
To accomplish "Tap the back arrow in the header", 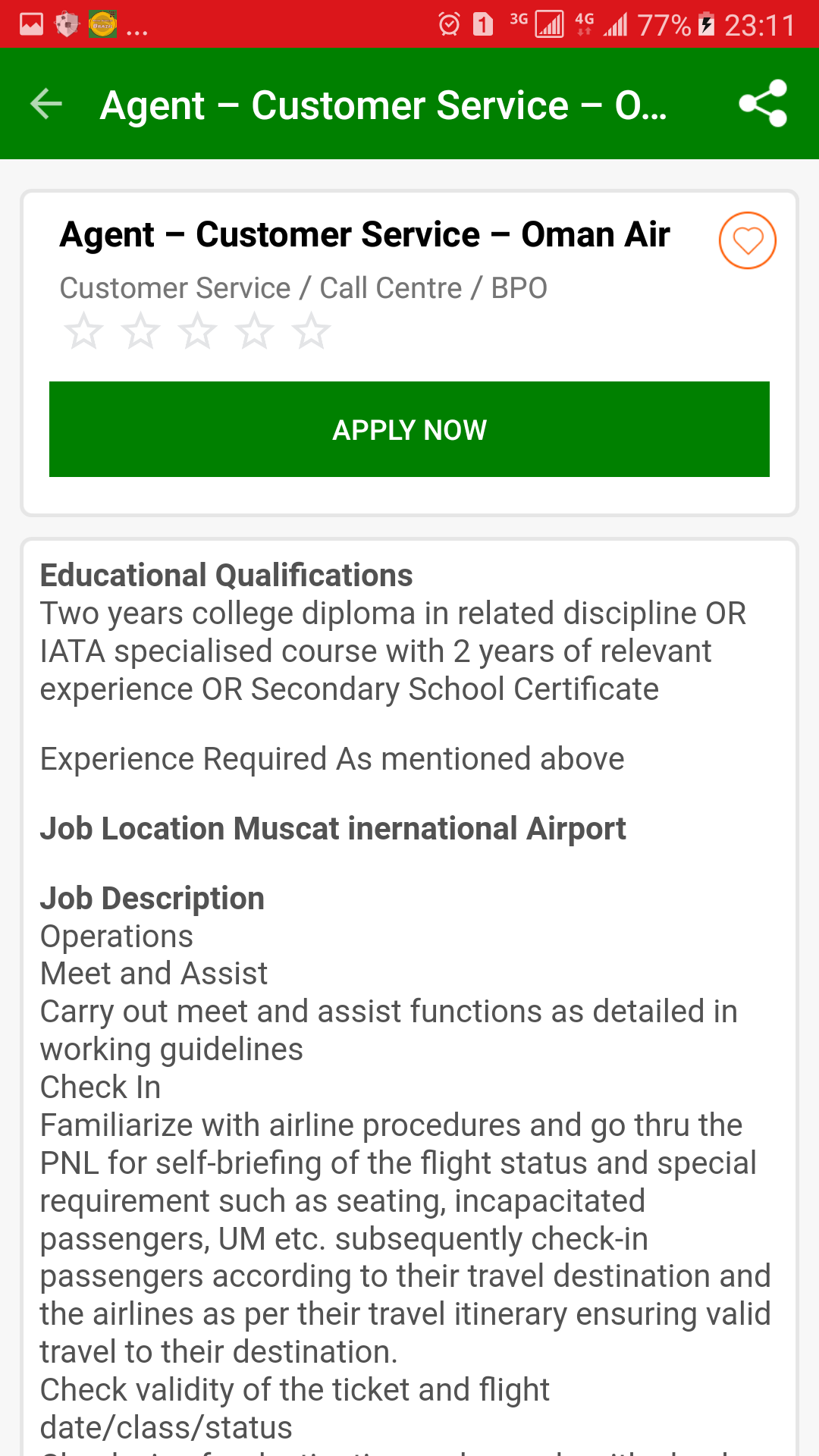I will tap(46, 104).
